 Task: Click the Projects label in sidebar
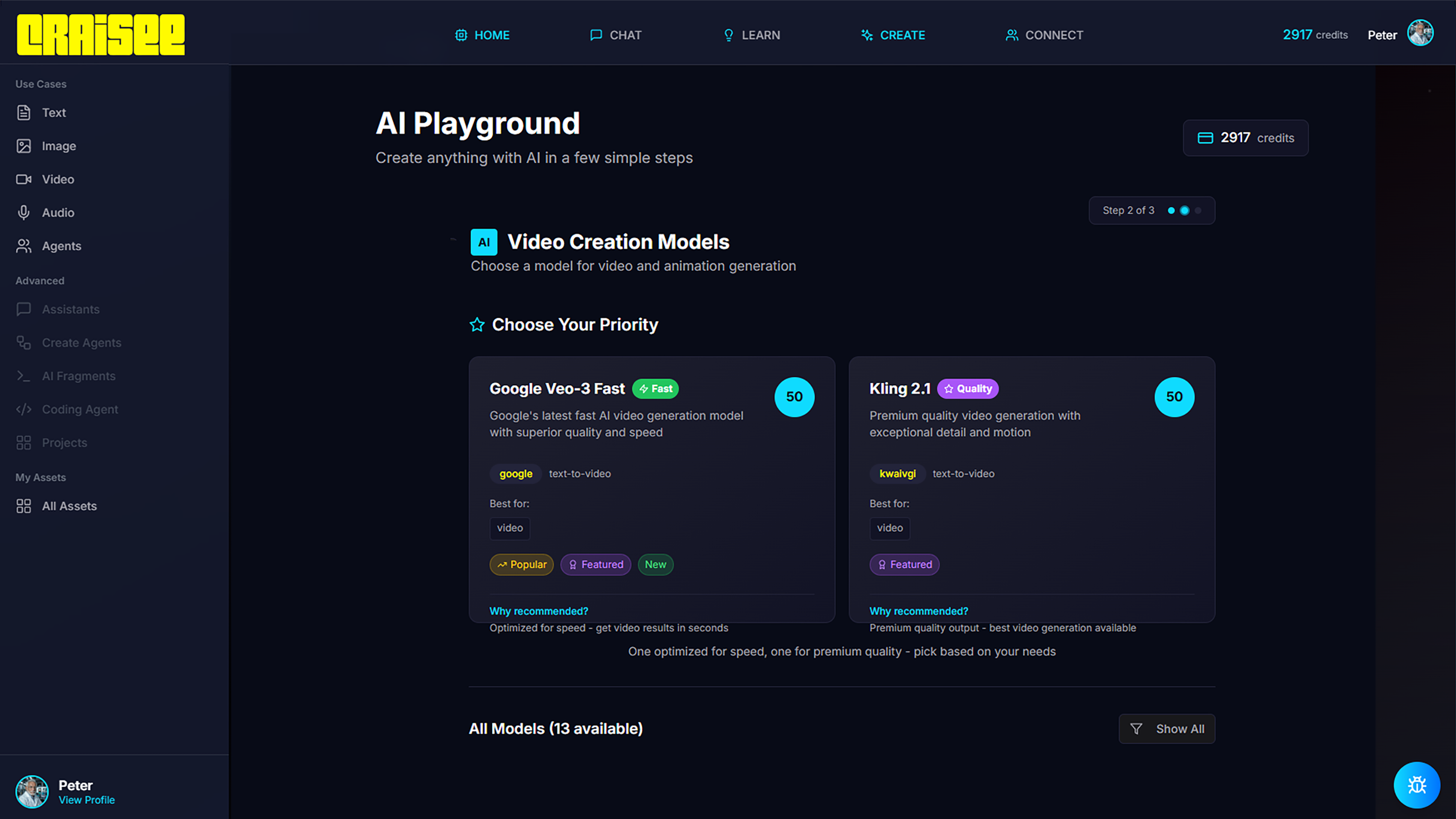click(x=64, y=442)
